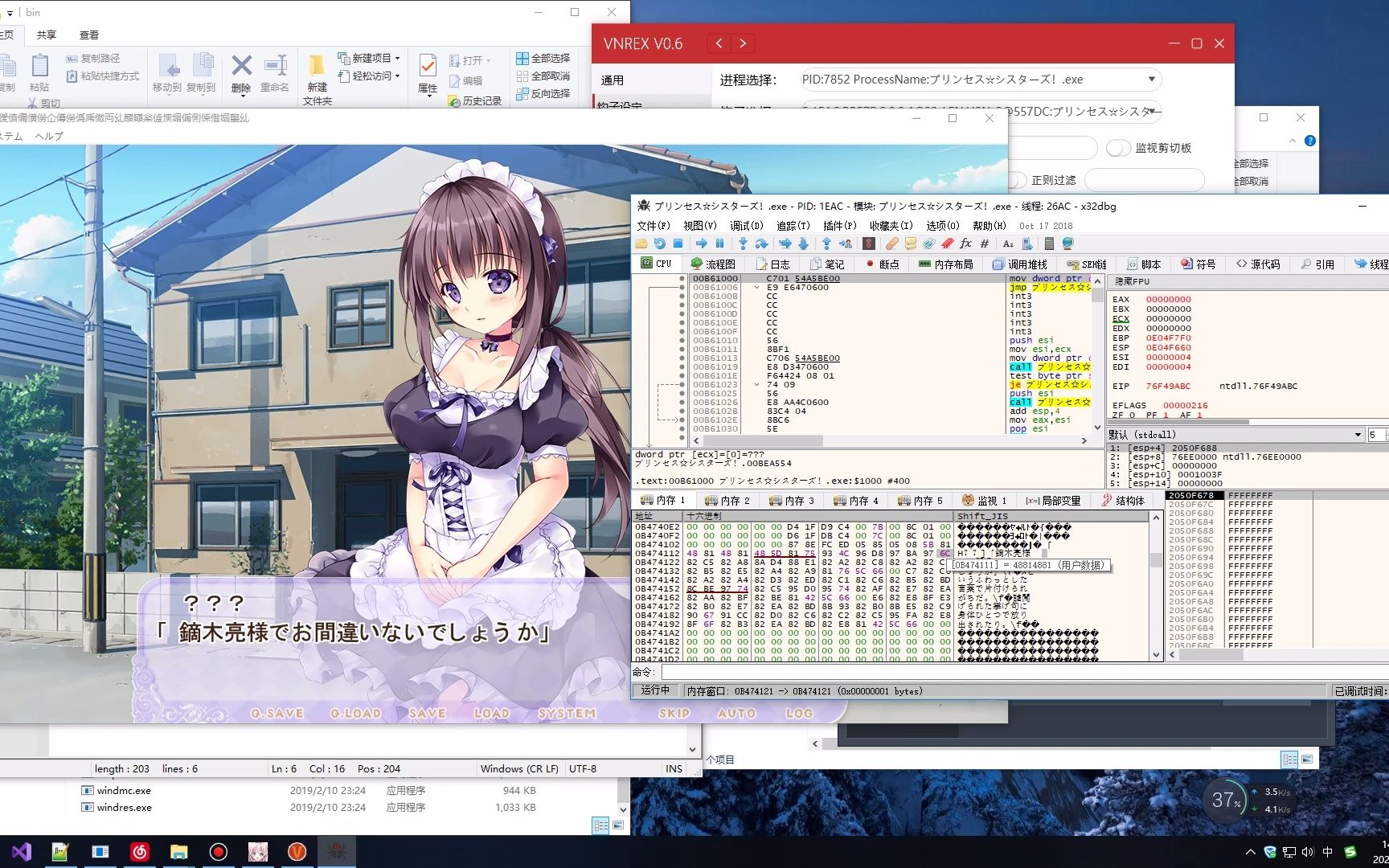Select the 内存 2 dump tab
This screenshot has height=868, width=1389.
[726, 500]
